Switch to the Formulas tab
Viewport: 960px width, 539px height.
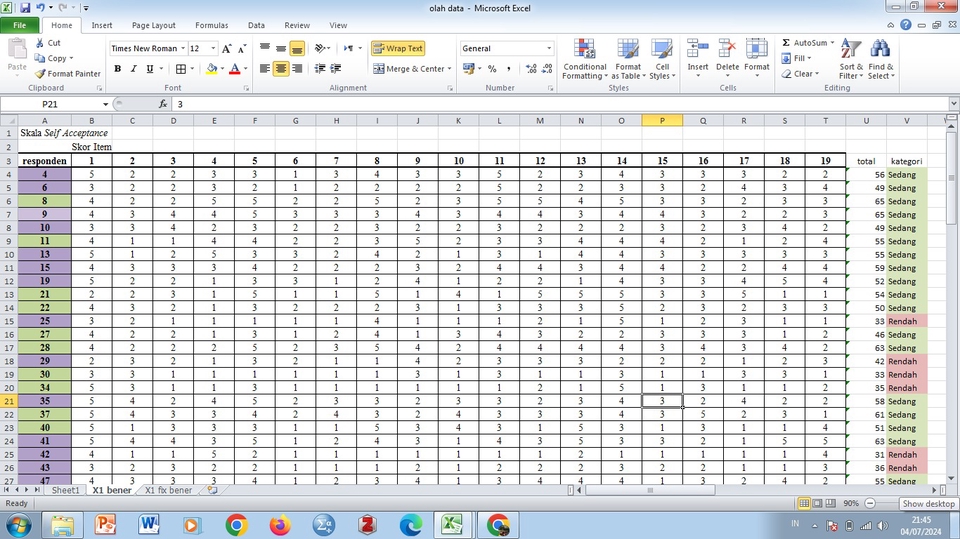tap(212, 25)
